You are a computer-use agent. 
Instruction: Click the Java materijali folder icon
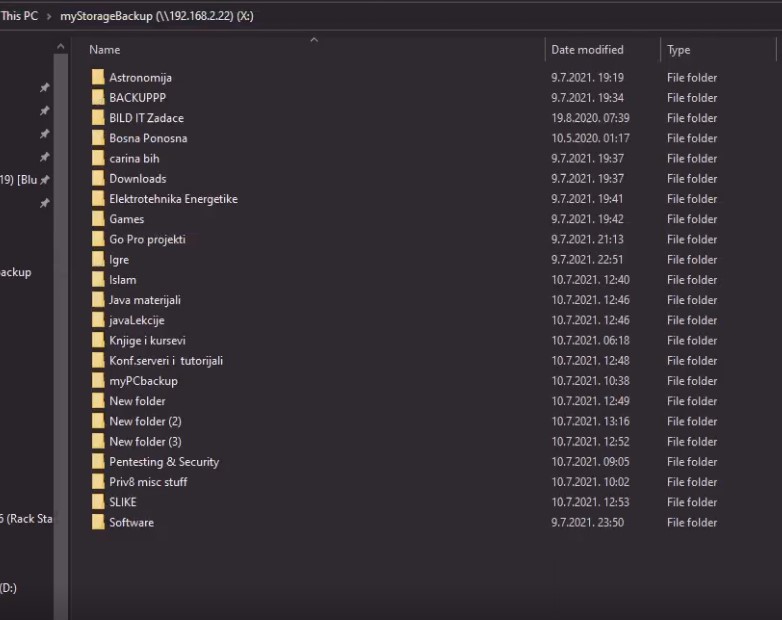[98, 300]
